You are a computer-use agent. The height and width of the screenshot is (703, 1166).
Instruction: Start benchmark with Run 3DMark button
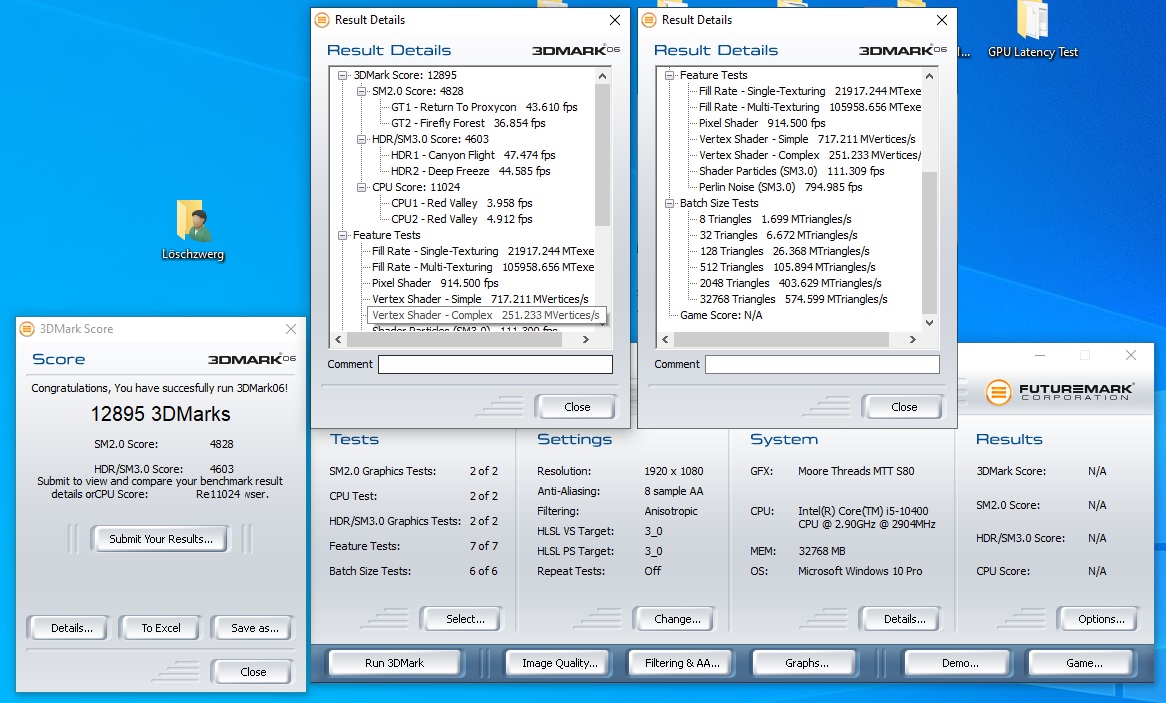(394, 663)
